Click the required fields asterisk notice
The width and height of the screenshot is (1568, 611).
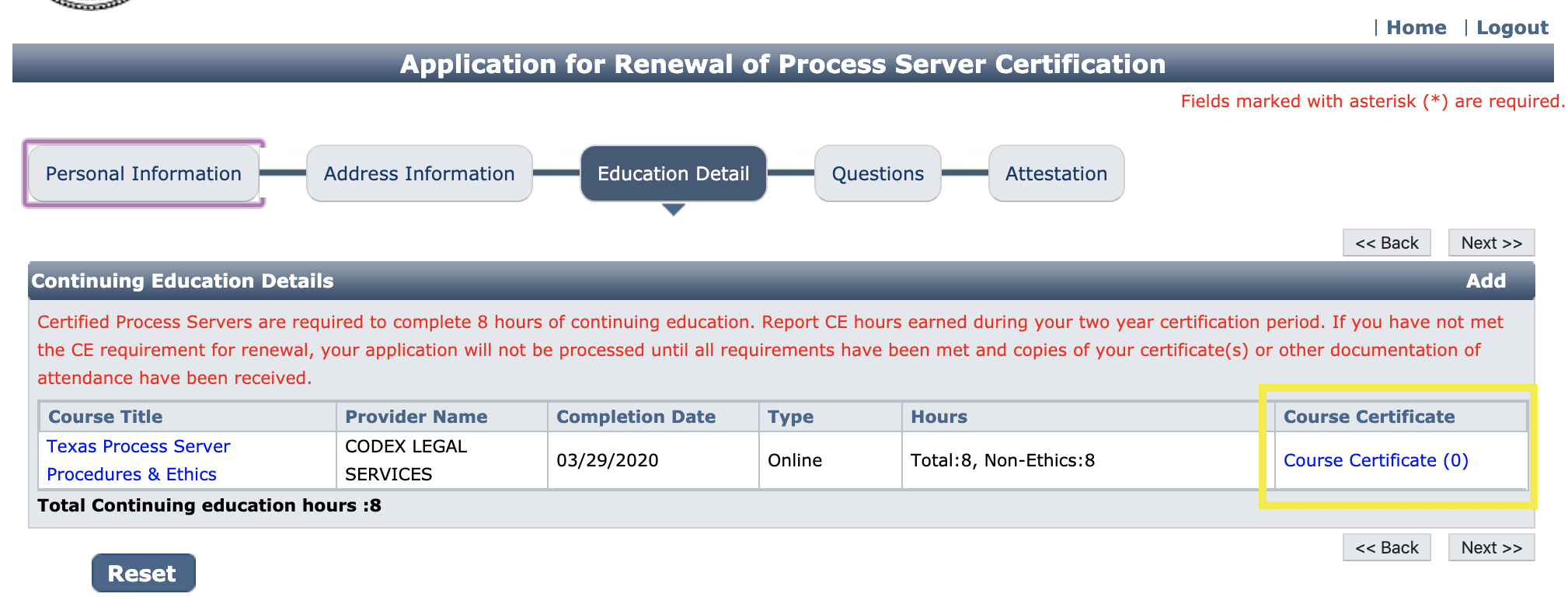point(1373,101)
